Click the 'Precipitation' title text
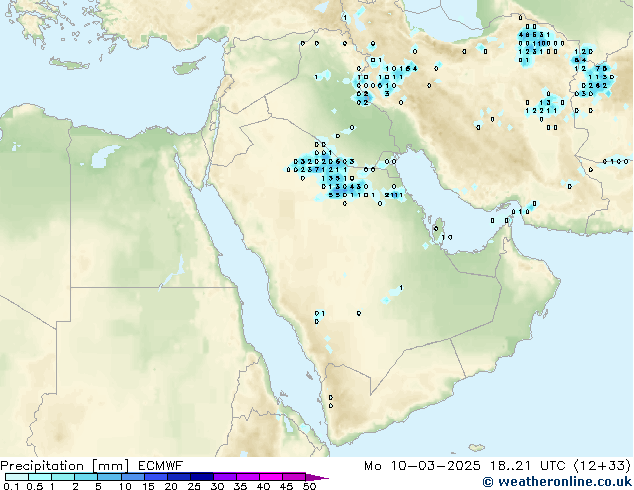 tap(42, 466)
